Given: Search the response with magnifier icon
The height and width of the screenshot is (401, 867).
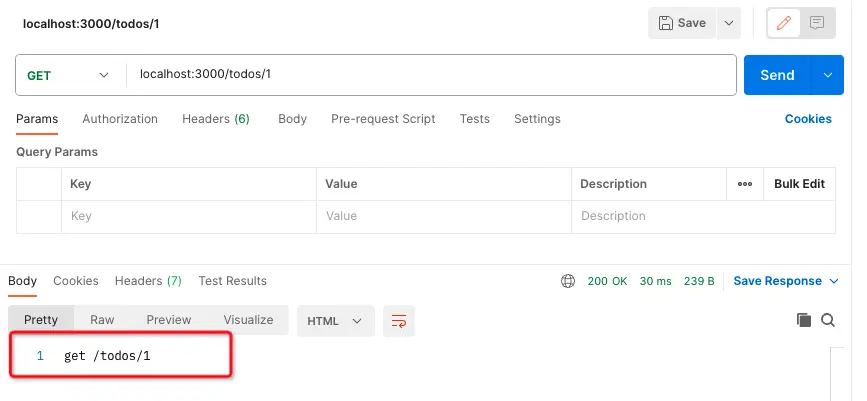Looking at the screenshot, I should click(x=828, y=320).
